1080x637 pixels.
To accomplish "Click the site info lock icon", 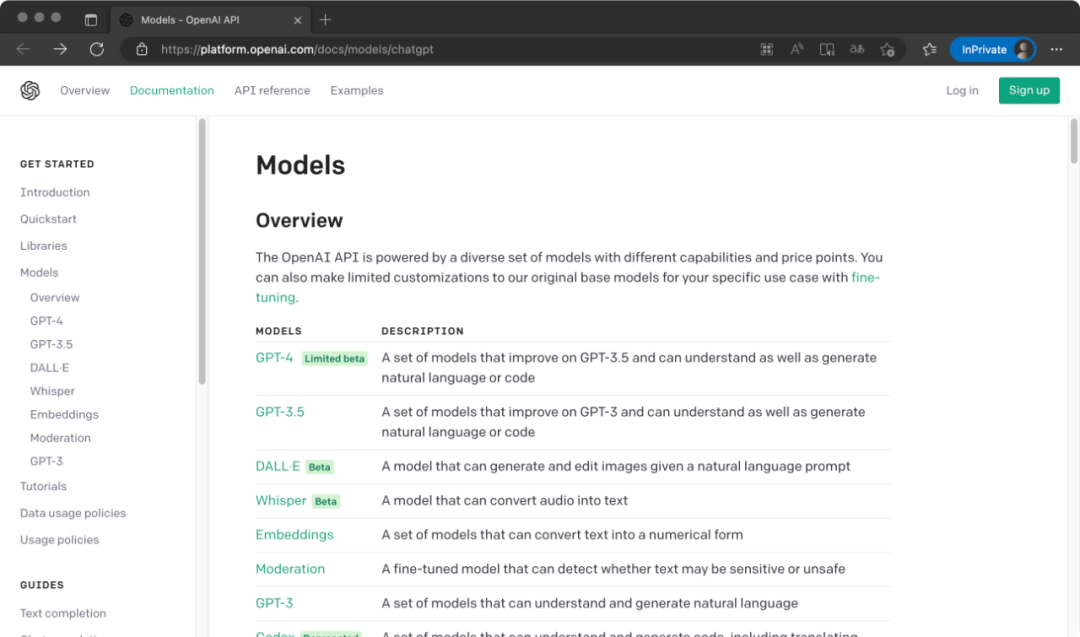I will (x=142, y=49).
